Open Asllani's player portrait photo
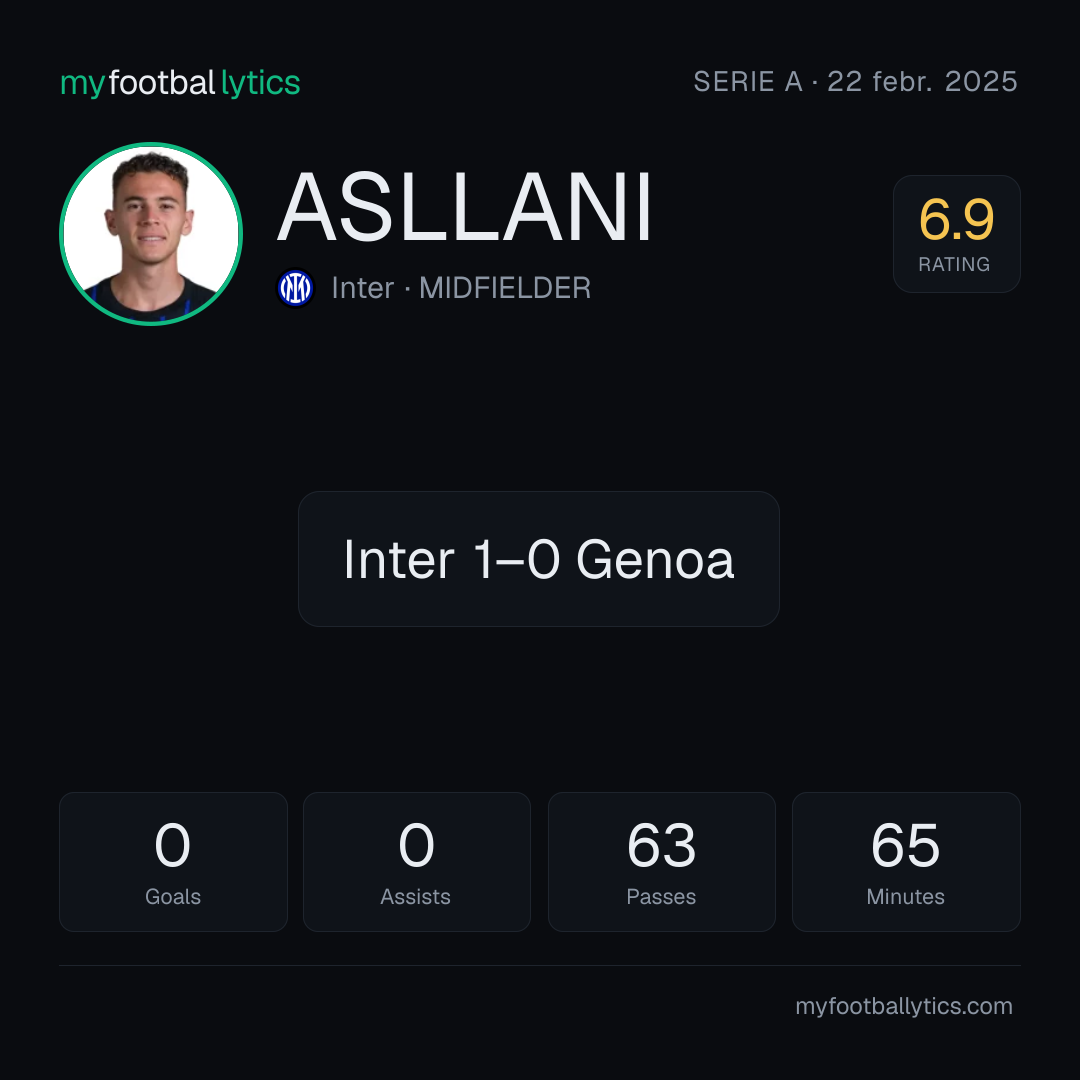Screen dimensions: 1080x1080 click(x=151, y=234)
